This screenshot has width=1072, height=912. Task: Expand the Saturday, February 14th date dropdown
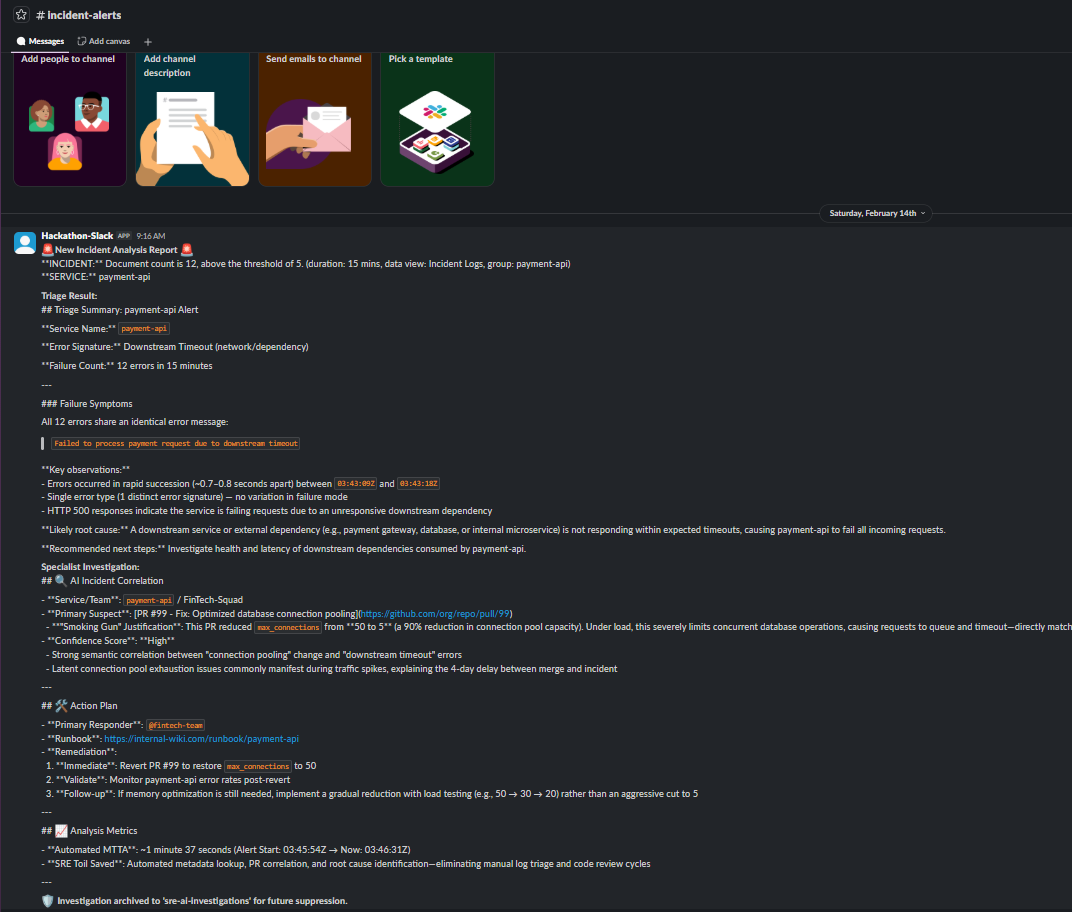coord(876,213)
